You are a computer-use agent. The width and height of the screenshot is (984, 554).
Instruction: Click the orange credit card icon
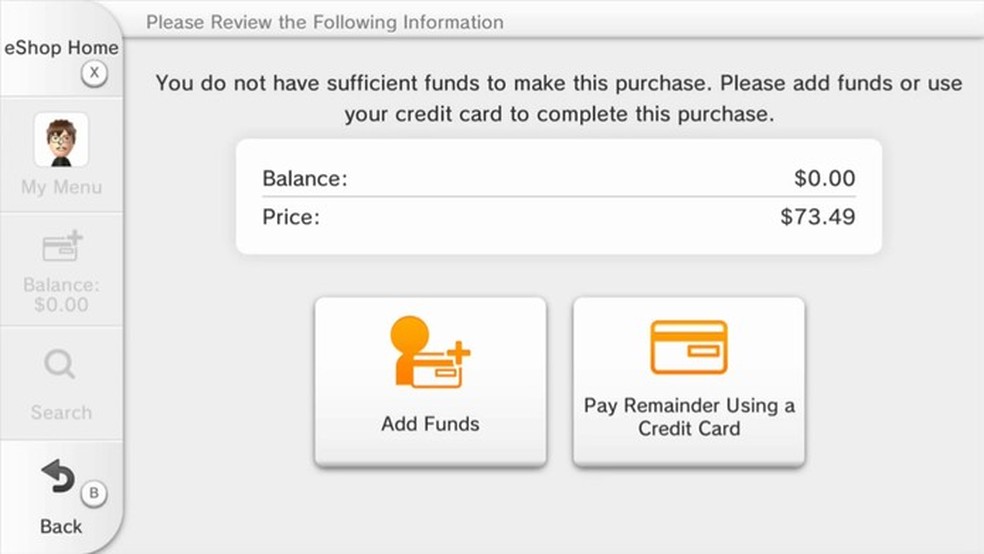[688, 347]
